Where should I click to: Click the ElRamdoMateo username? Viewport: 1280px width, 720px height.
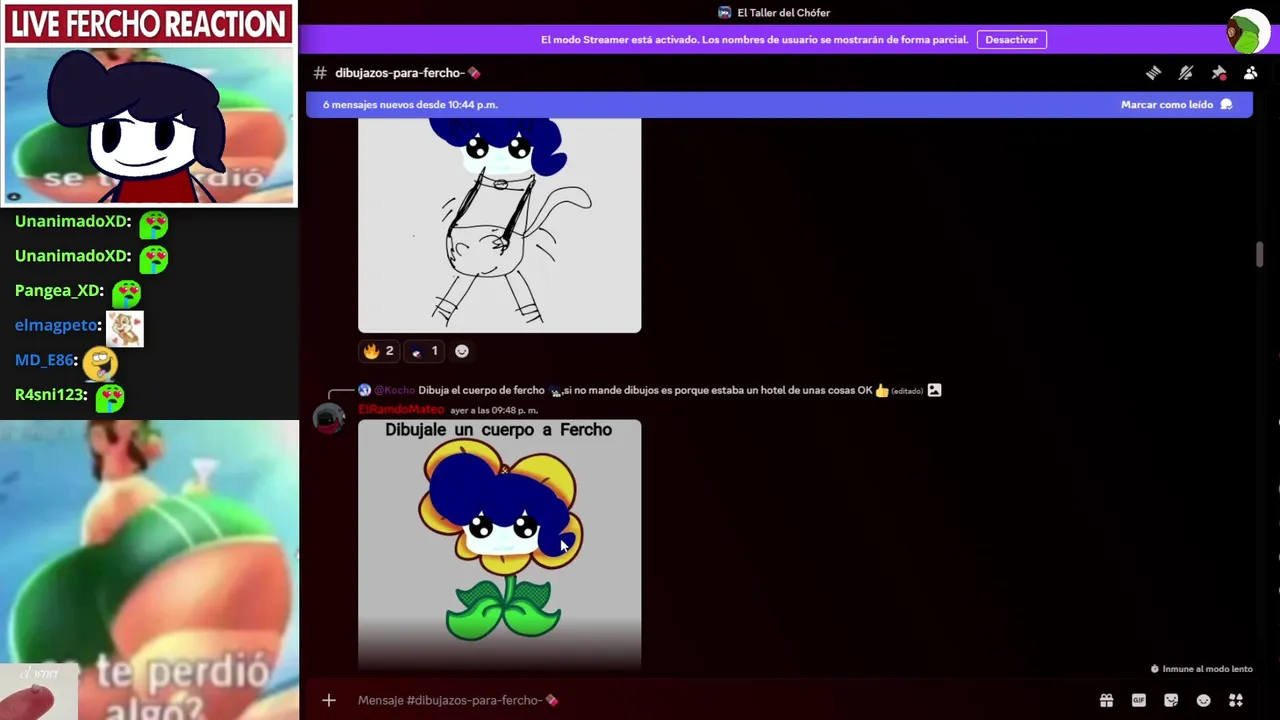(401, 410)
